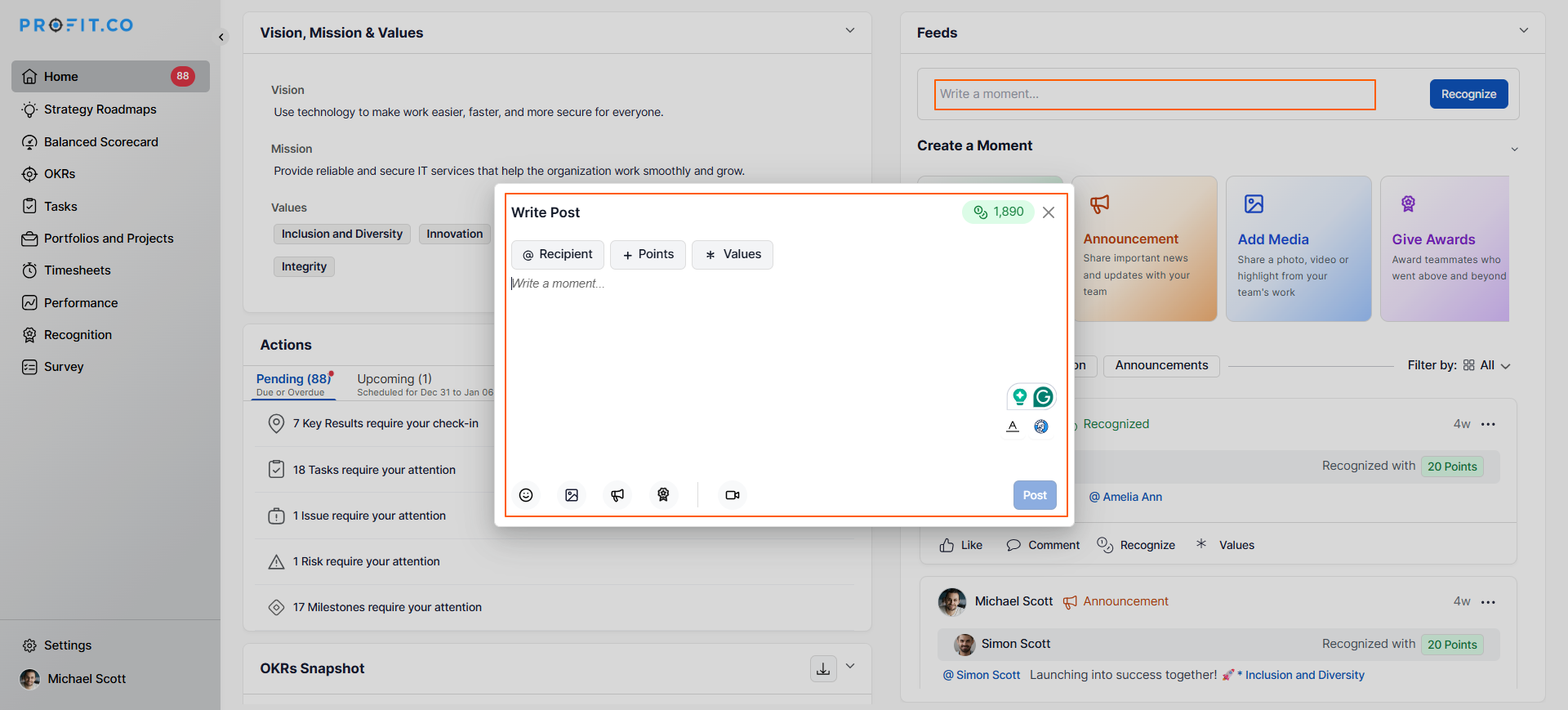Add Points to the post
This screenshot has width=1568, height=710.
coord(648,255)
